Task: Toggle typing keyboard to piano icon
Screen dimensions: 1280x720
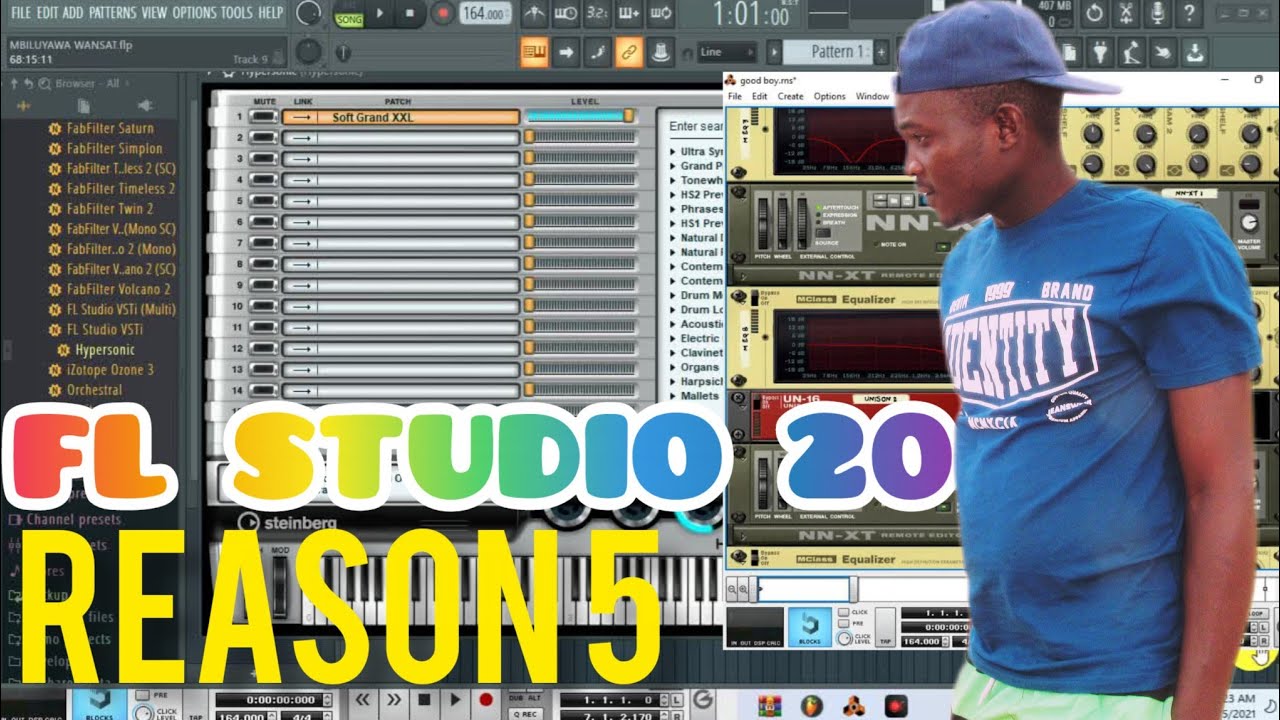Action: point(534,52)
